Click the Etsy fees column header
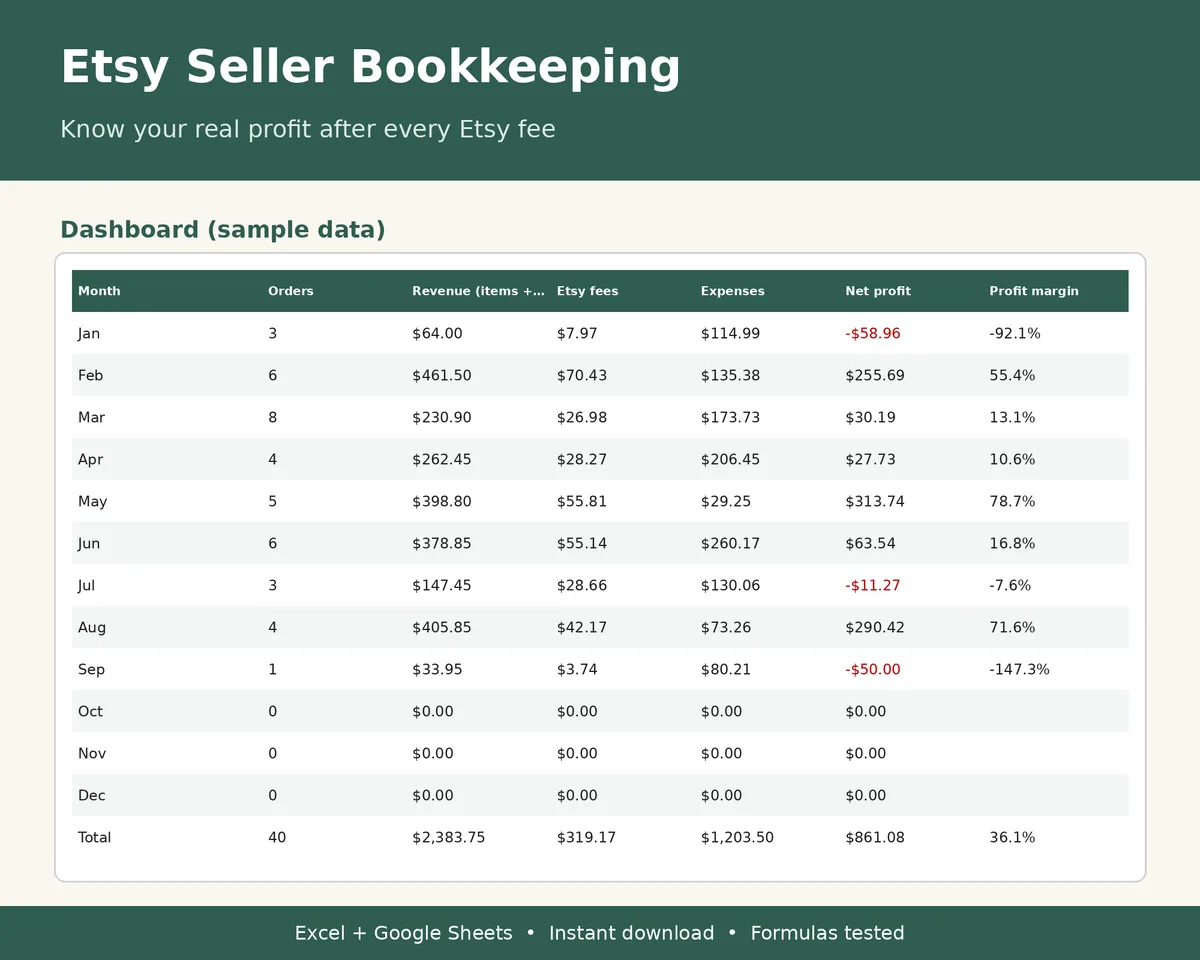1200x960 pixels. click(x=587, y=291)
